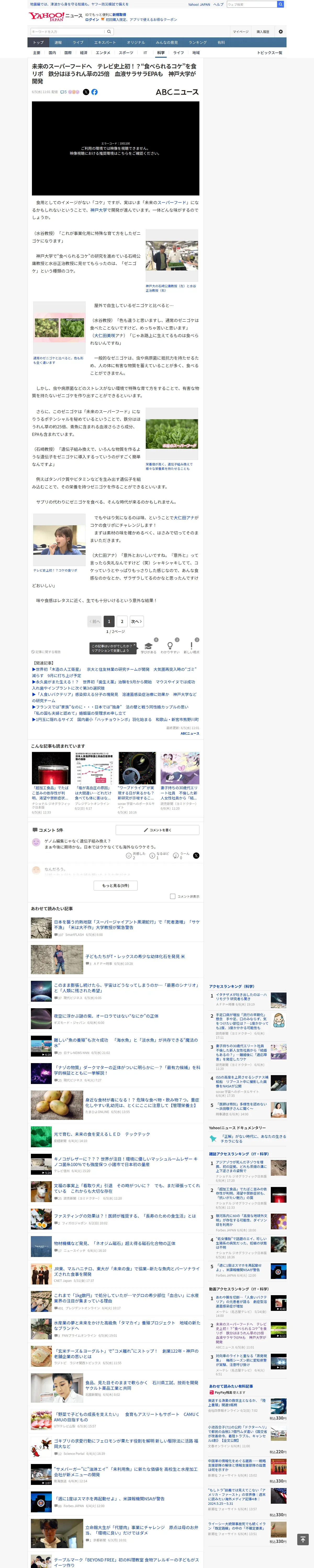Select the エンタメ category tab

[x=103, y=53]
